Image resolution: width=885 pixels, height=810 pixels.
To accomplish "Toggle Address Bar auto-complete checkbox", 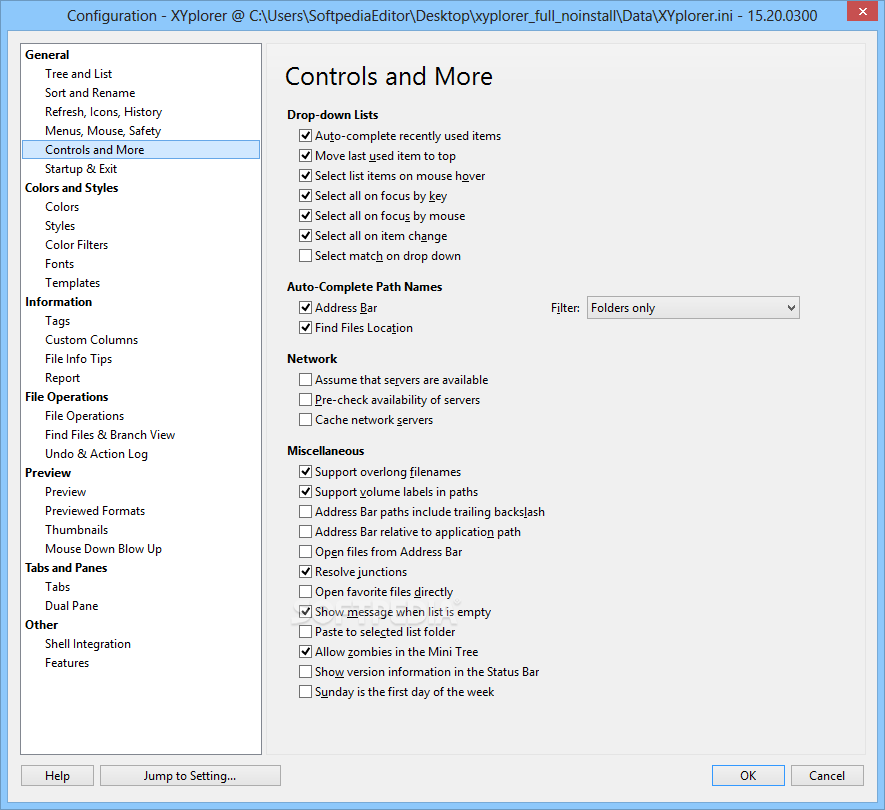I will tap(305, 308).
